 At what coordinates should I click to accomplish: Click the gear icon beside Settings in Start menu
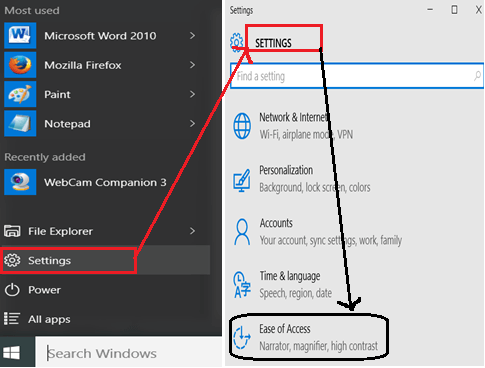tap(12, 260)
